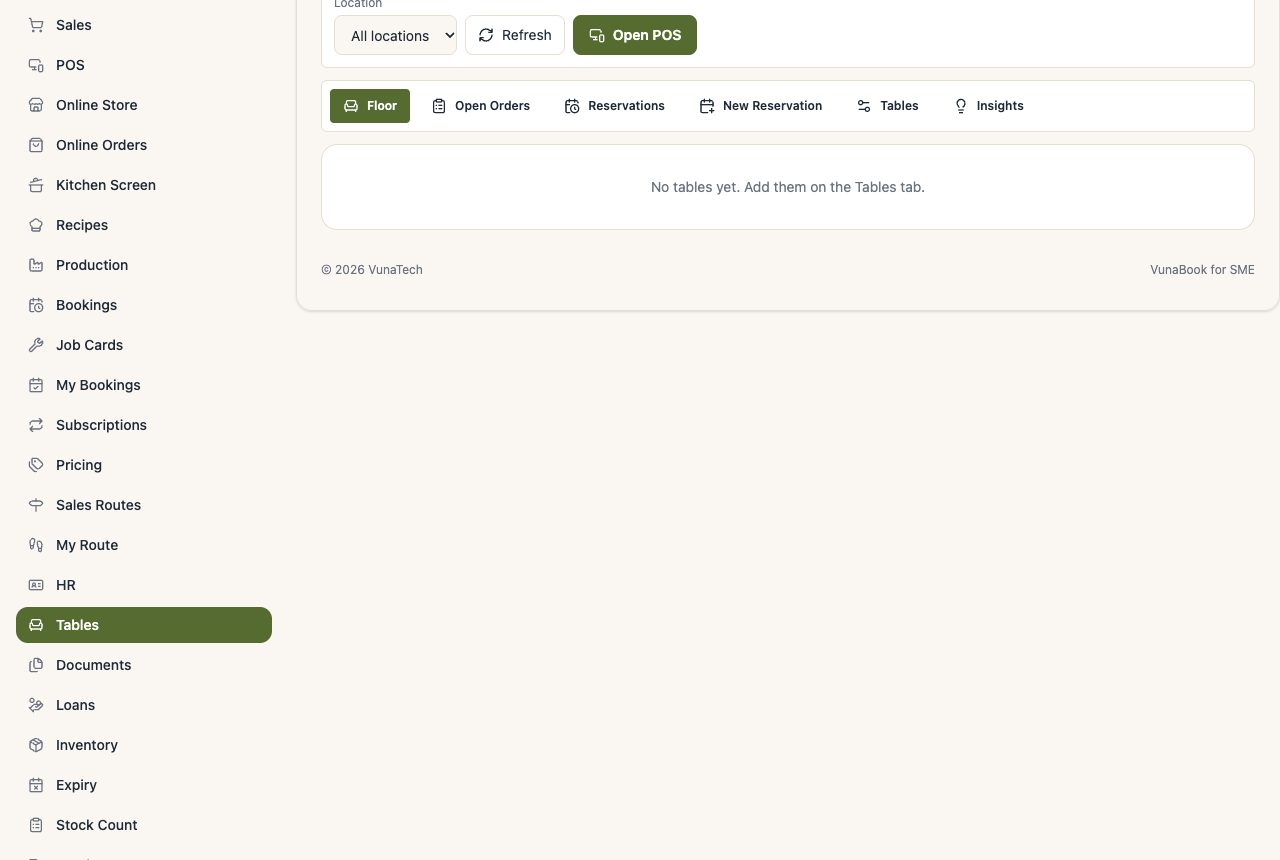Click the "VunaBook for SME" footer text
Screen dimensions: 1280x860
tap(1202, 270)
